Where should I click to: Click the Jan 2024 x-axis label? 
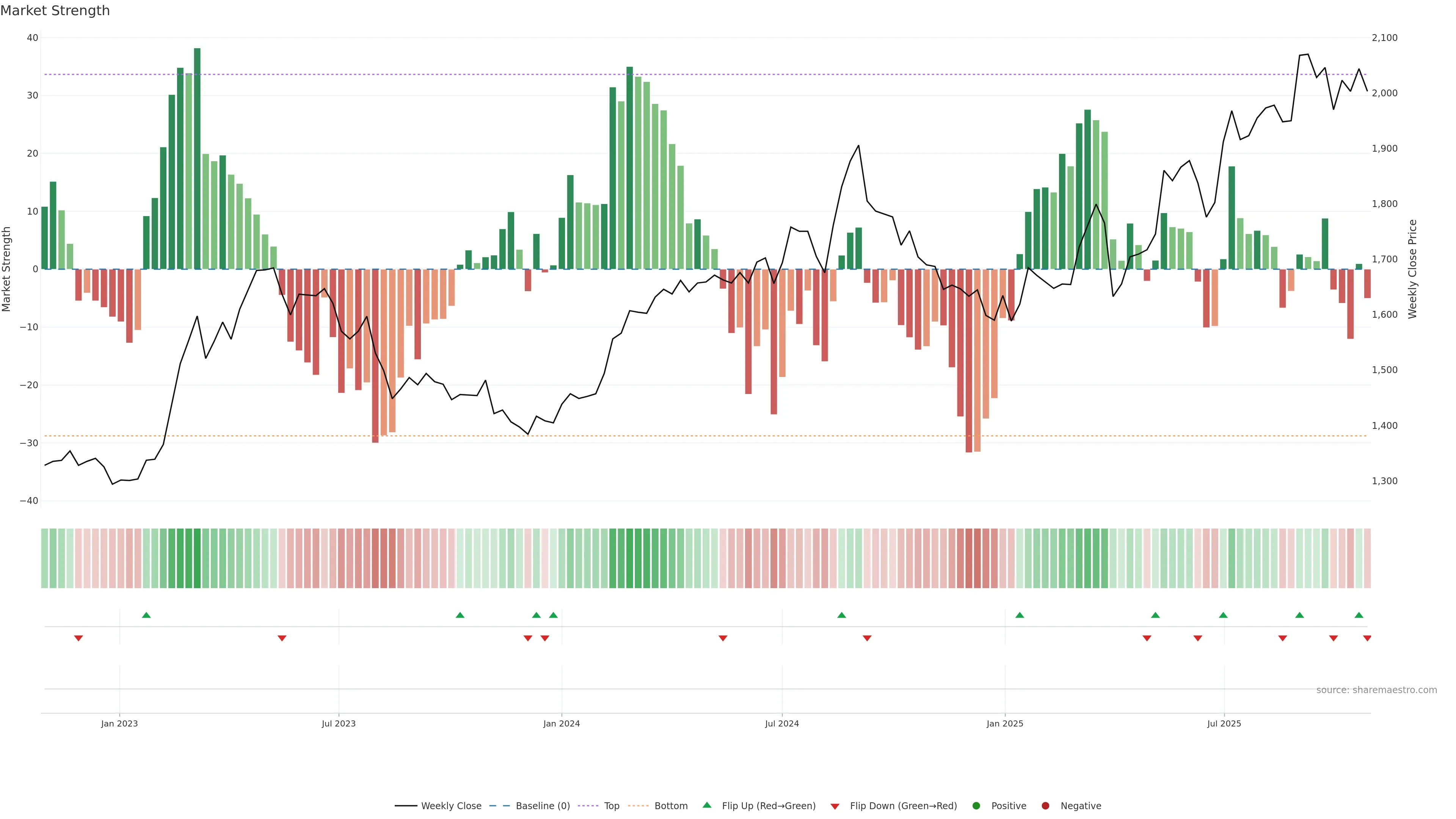click(561, 723)
